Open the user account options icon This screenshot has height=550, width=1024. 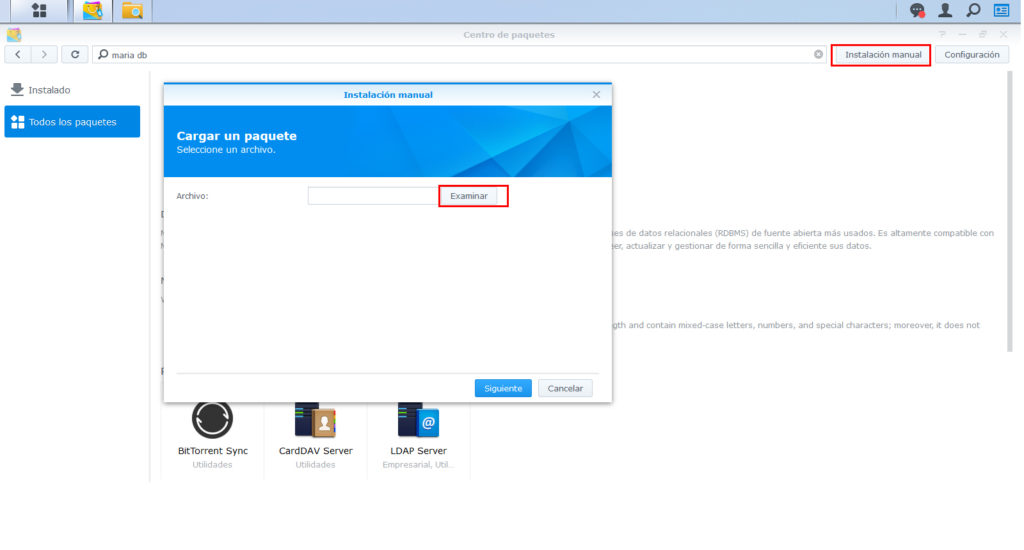tap(945, 11)
